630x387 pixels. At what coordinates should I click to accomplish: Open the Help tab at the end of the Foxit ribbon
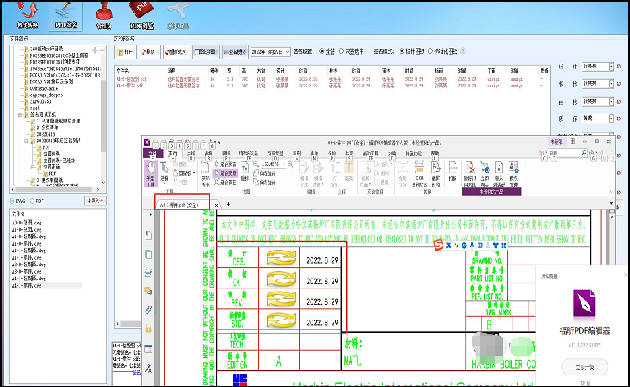click(435, 154)
